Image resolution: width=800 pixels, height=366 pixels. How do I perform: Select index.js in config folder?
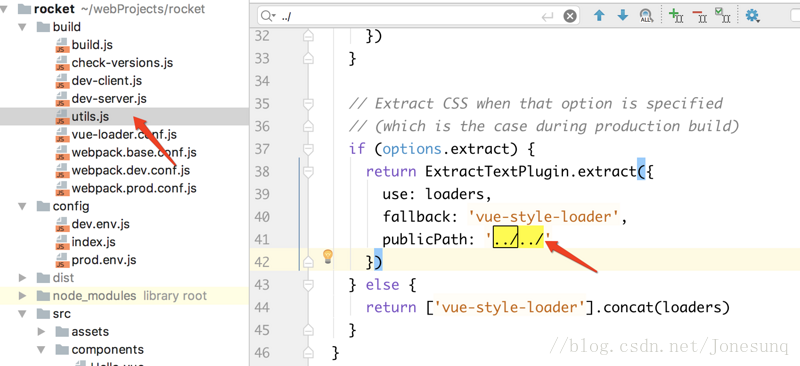point(93,242)
